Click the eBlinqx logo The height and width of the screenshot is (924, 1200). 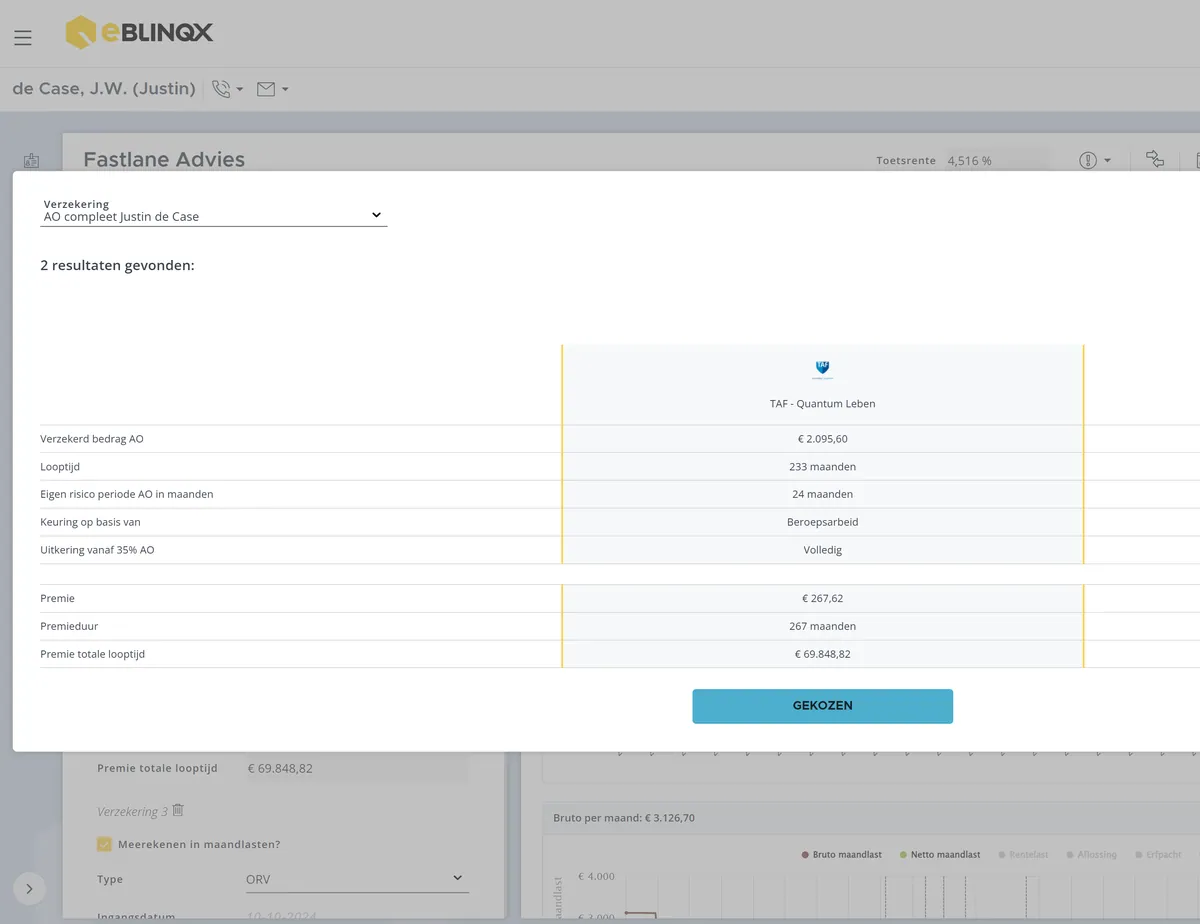[139, 33]
